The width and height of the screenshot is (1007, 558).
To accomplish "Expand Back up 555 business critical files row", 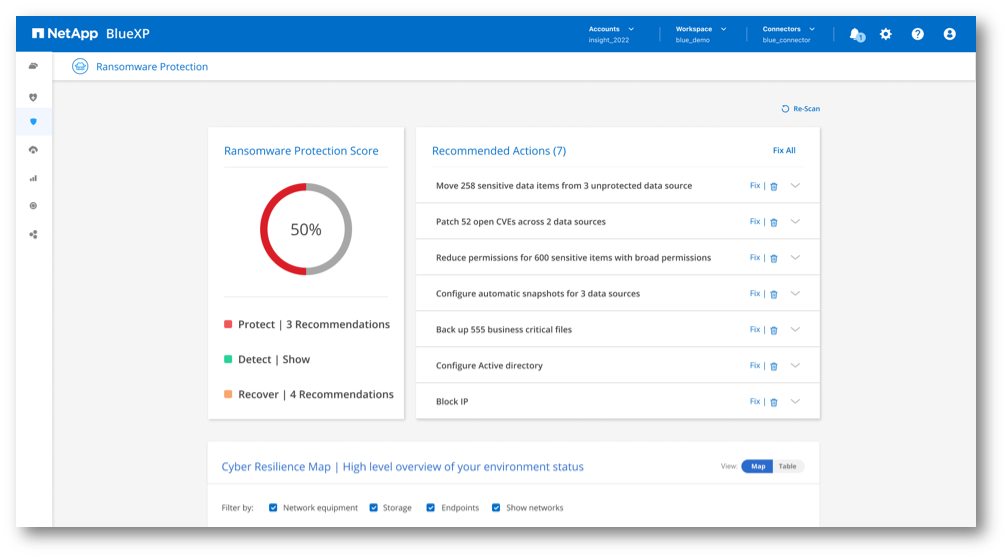I will coord(795,329).
